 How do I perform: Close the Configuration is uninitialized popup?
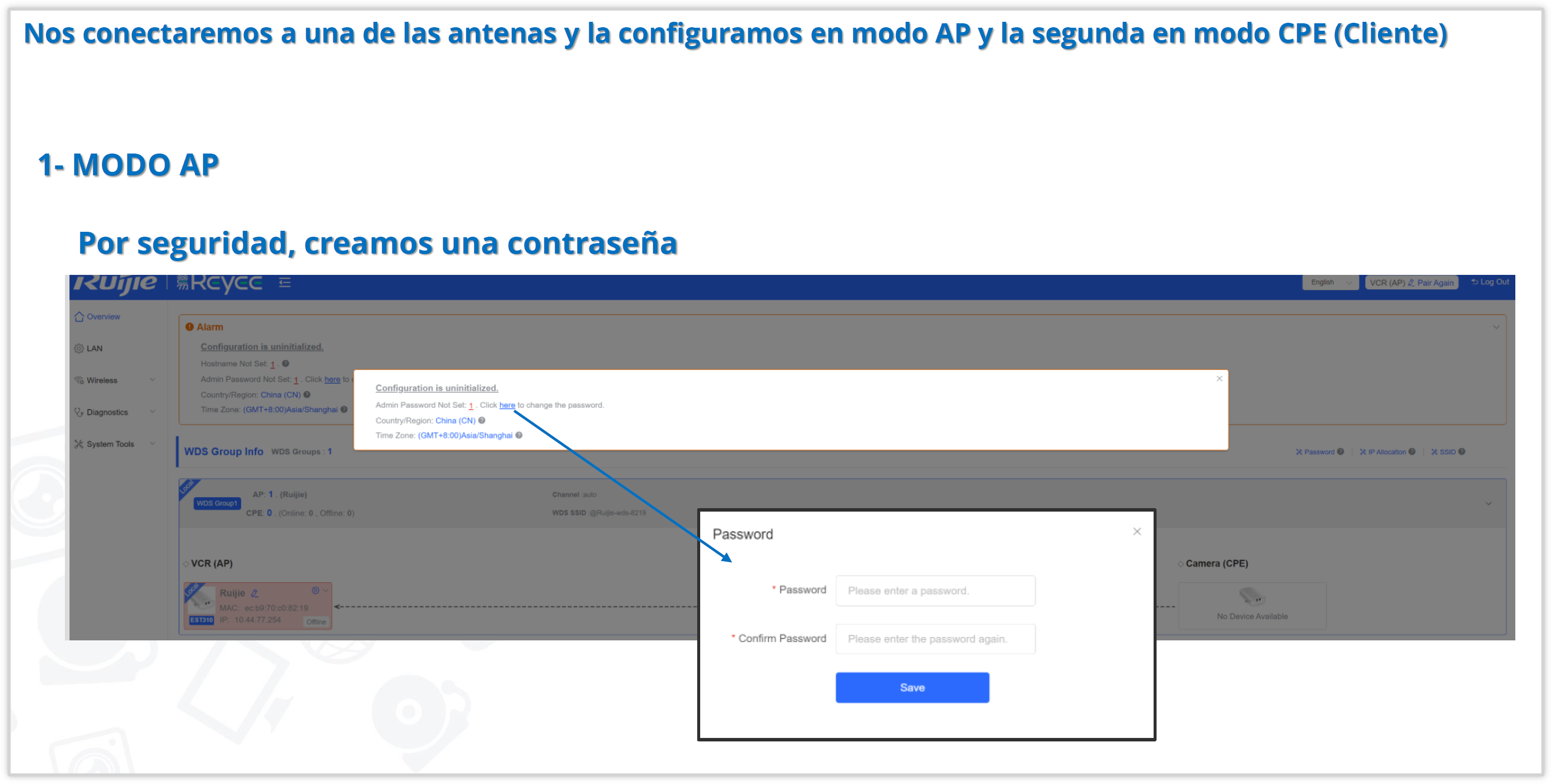(x=1219, y=379)
